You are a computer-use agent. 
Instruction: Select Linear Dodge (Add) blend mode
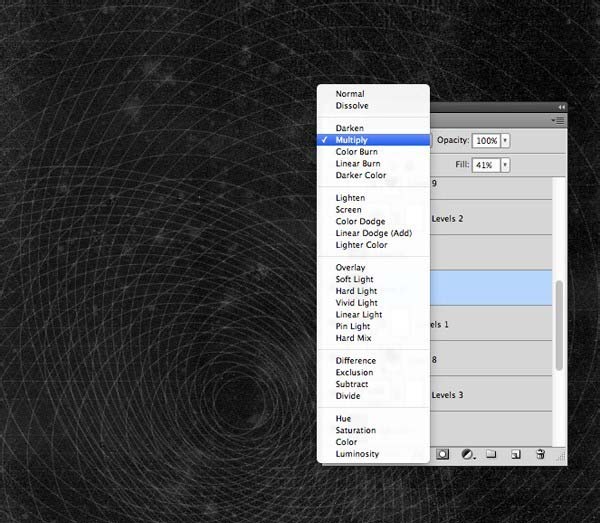click(x=373, y=233)
